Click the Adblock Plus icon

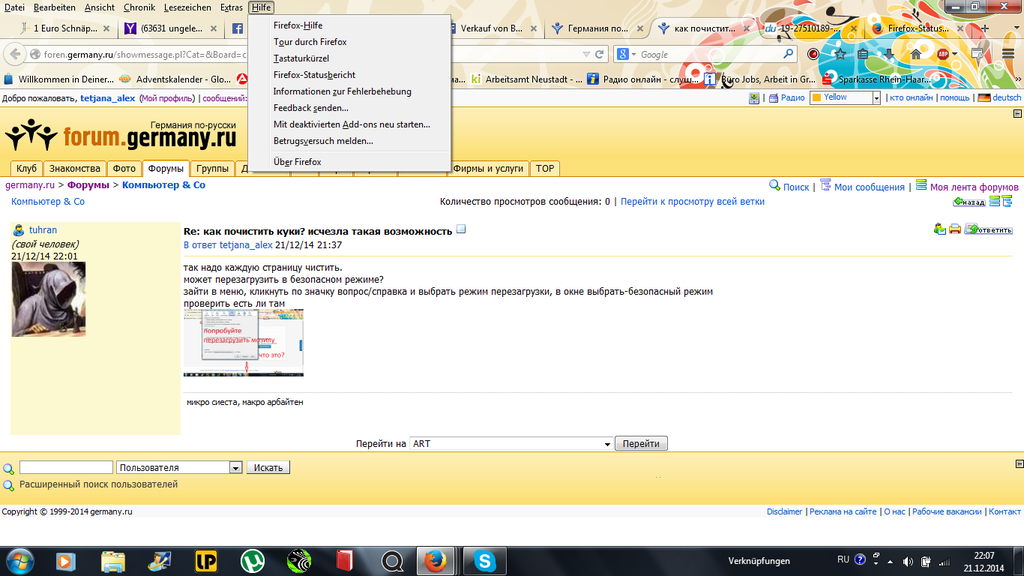coord(942,54)
